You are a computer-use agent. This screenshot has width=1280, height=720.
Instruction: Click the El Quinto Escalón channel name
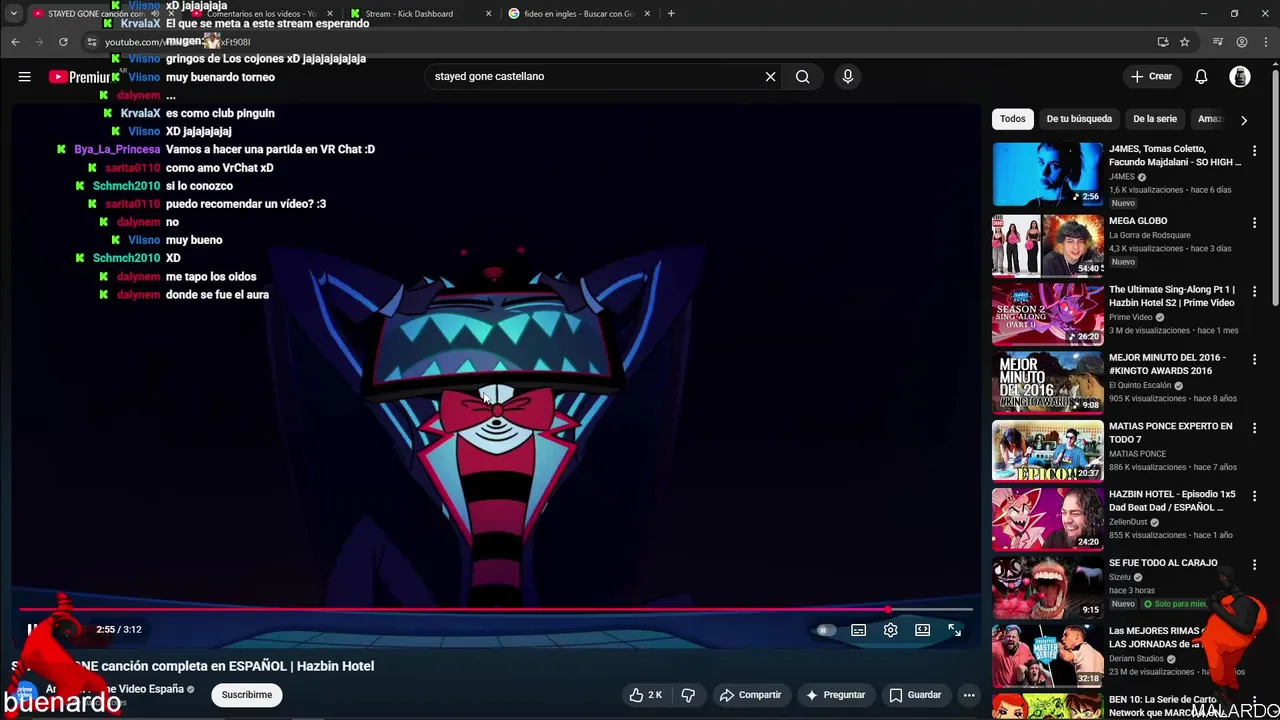(1139, 385)
